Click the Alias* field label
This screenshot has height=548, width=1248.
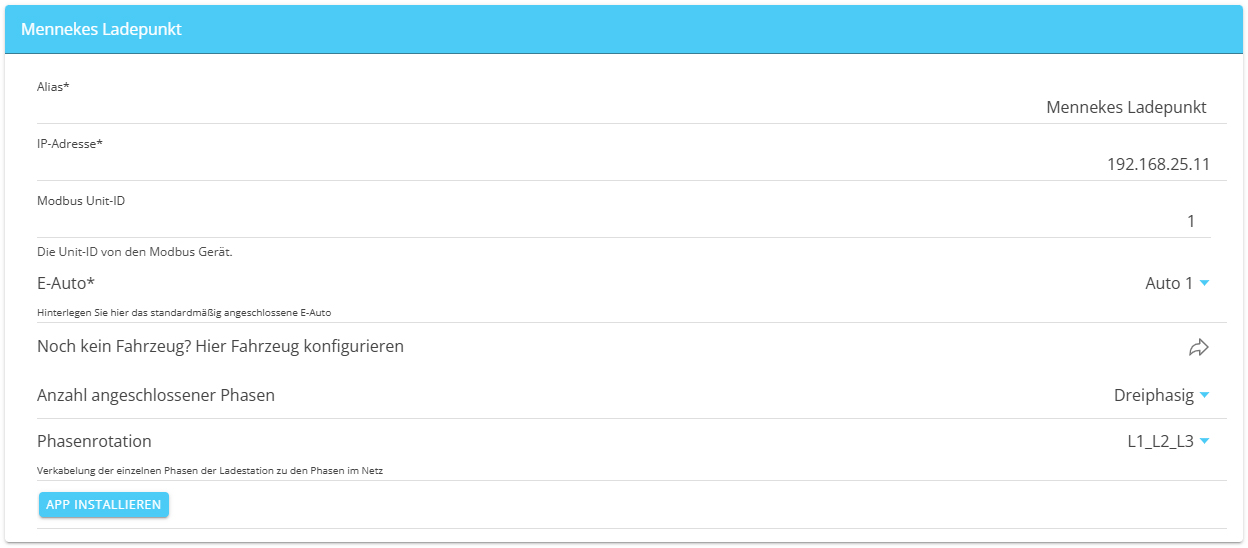pos(53,86)
